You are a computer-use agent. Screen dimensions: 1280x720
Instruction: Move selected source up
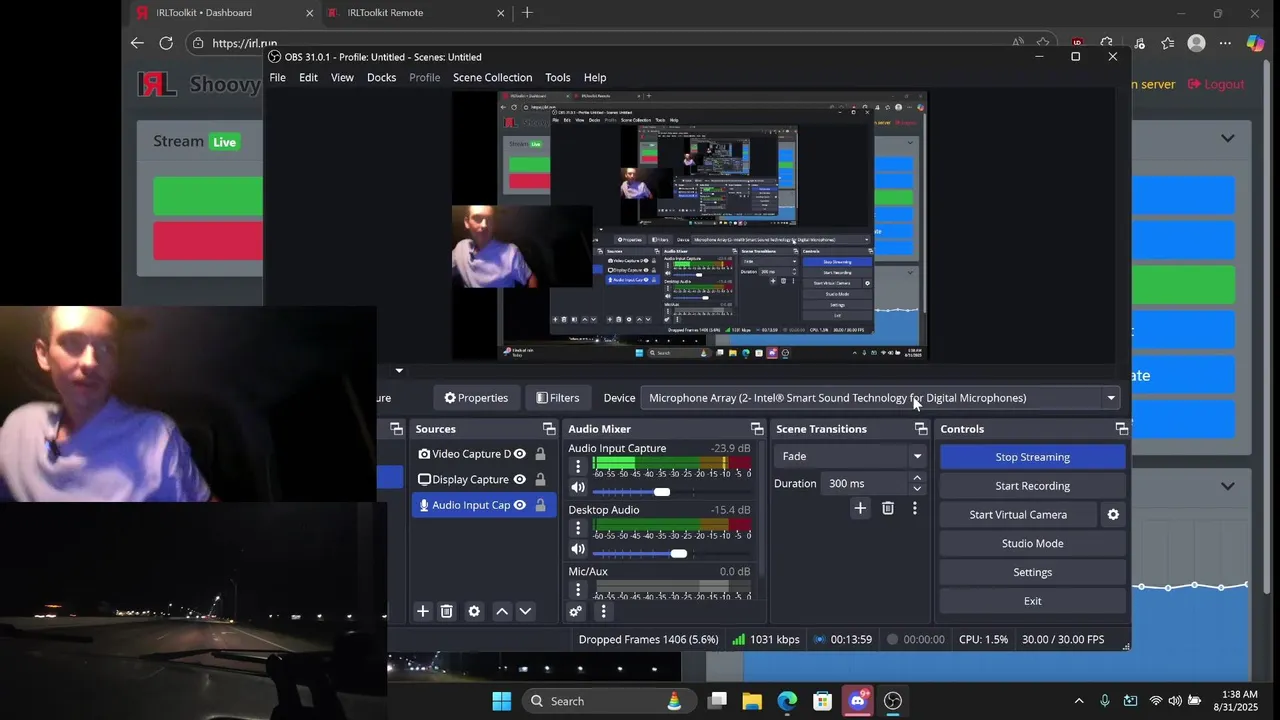(502, 611)
